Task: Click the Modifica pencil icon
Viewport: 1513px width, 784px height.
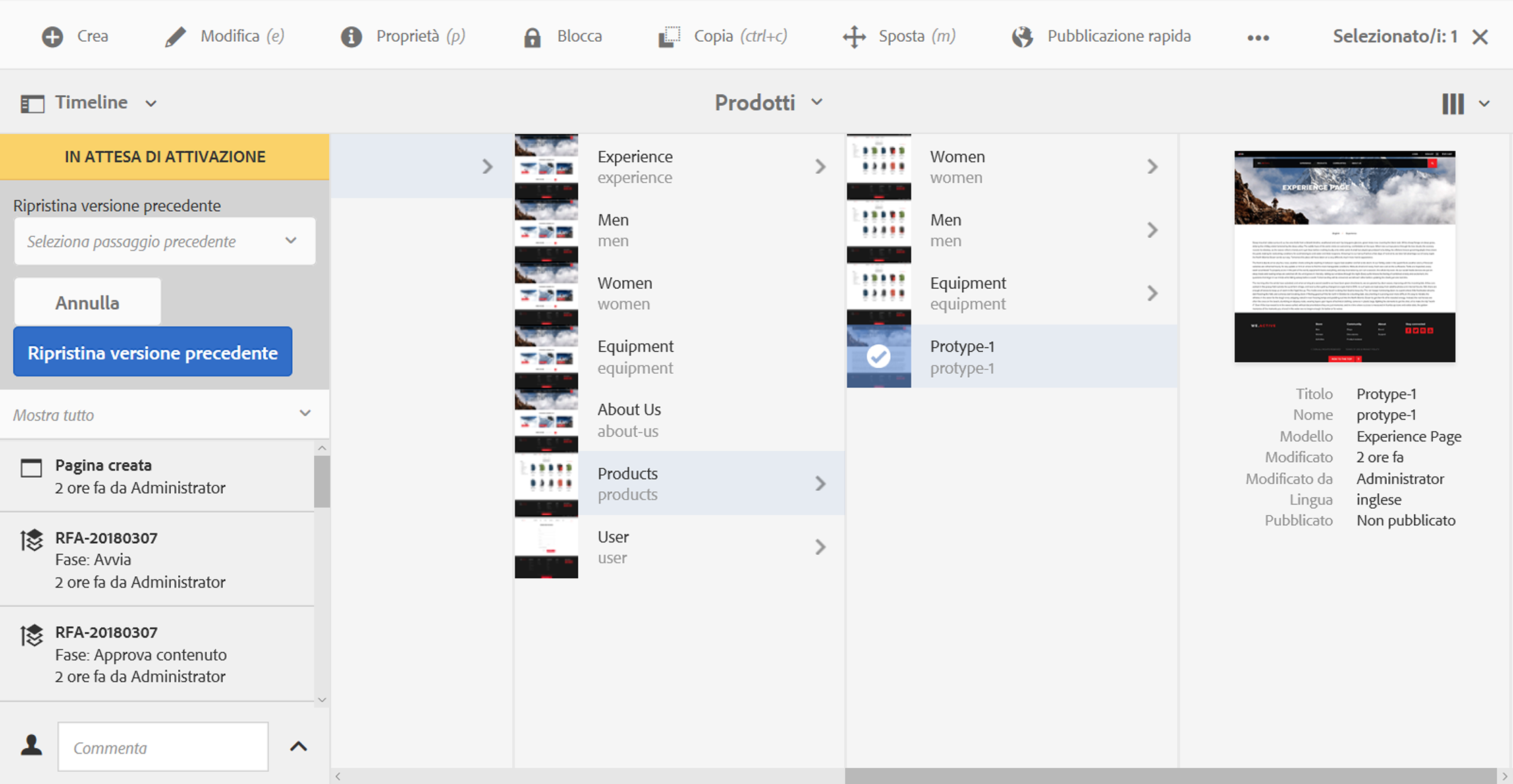Action: pyautogui.click(x=175, y=36)
